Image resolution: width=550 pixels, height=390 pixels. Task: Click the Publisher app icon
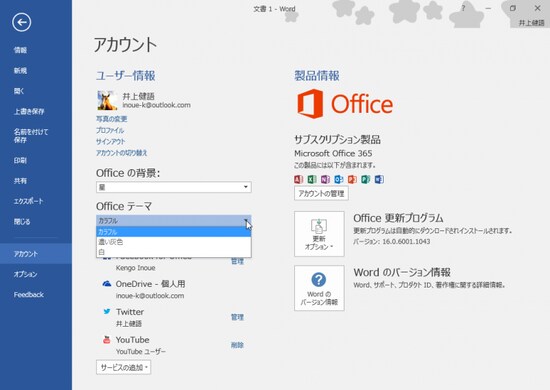pyautogui.click(x=365, y=179)
